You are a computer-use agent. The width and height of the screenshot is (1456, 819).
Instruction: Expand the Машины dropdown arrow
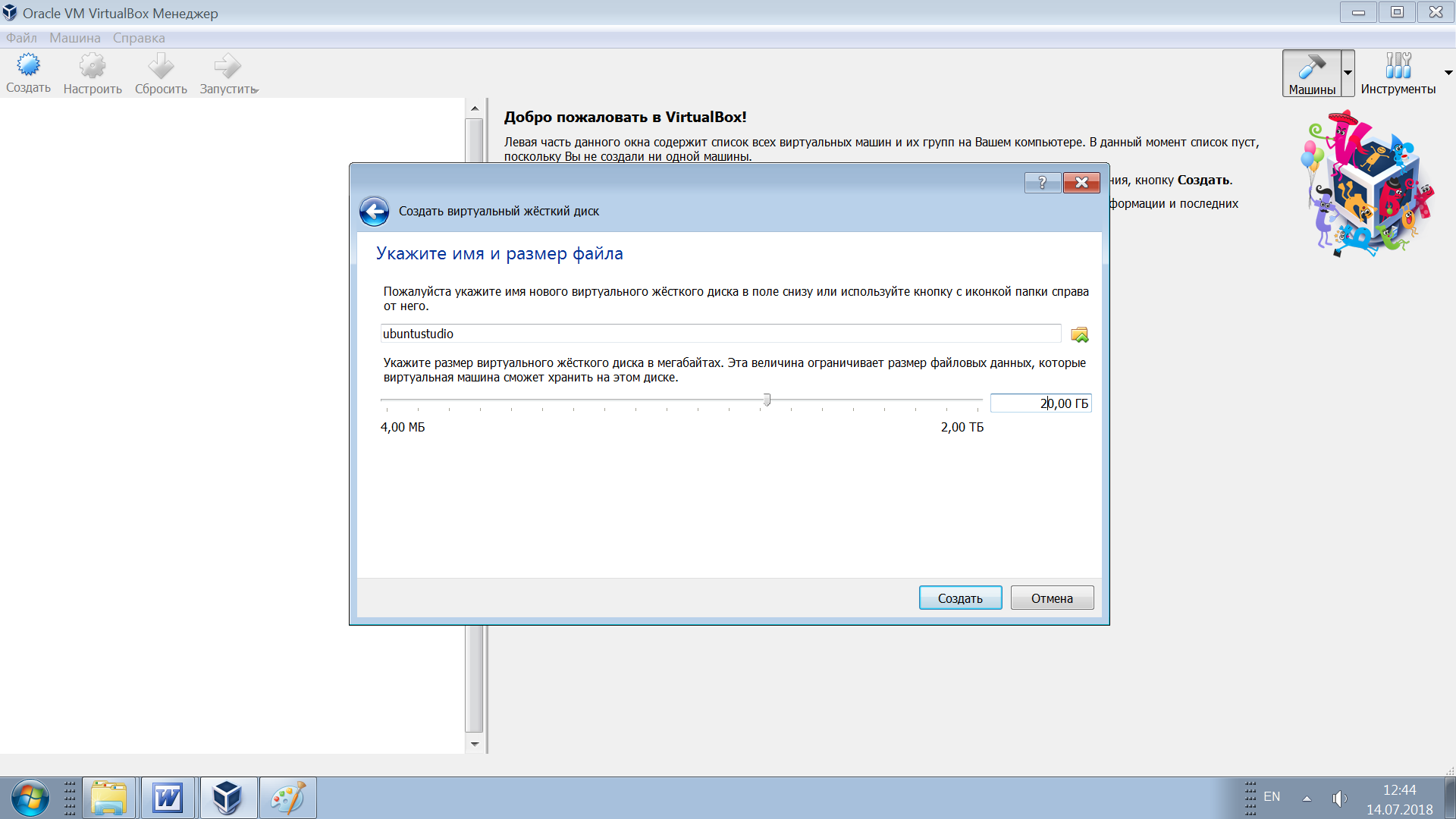pos(1348,74)
